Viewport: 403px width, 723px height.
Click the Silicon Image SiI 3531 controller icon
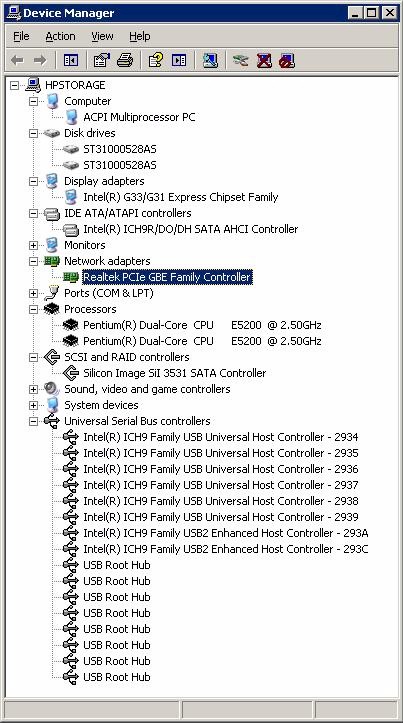pyautogui.click(x=71, y=373)
